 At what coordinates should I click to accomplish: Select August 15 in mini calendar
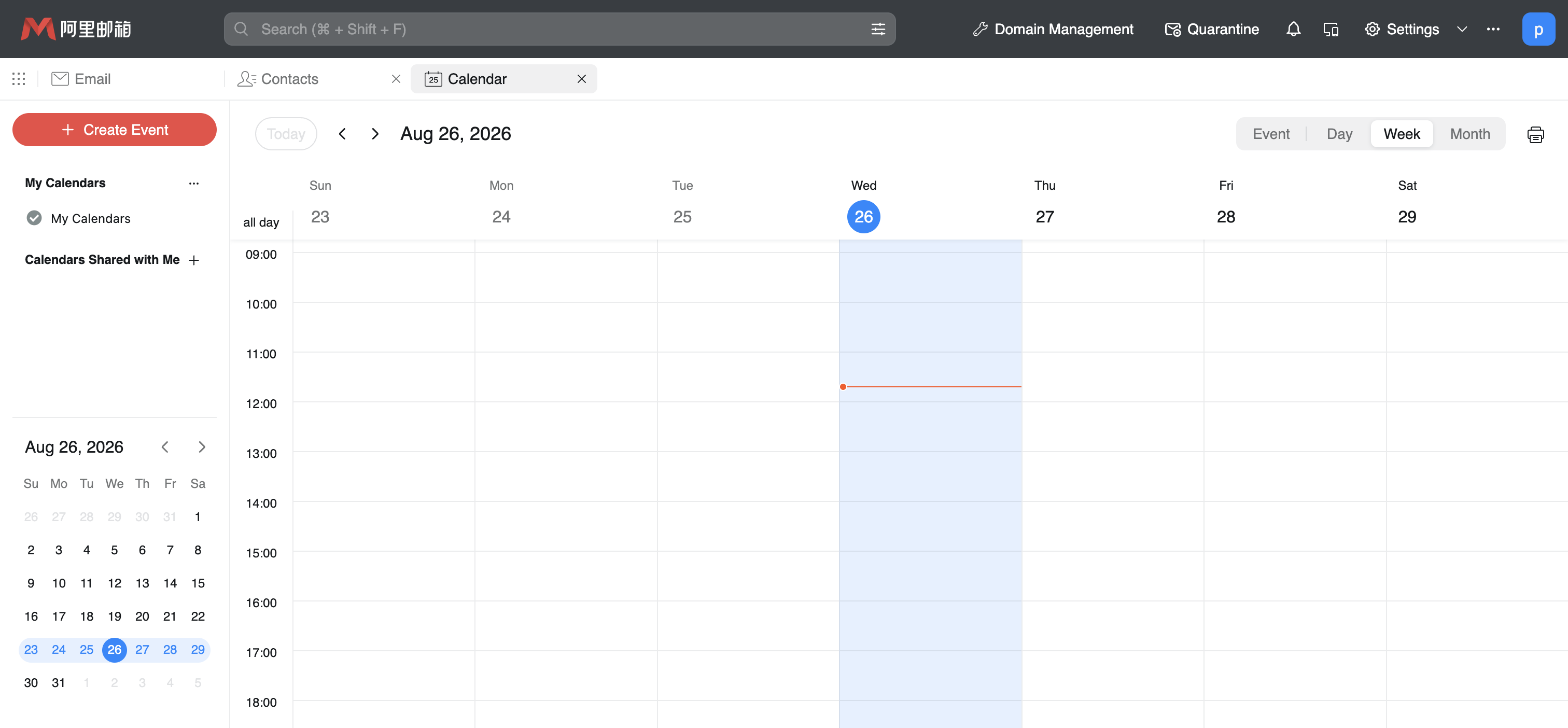click(198, 583)
